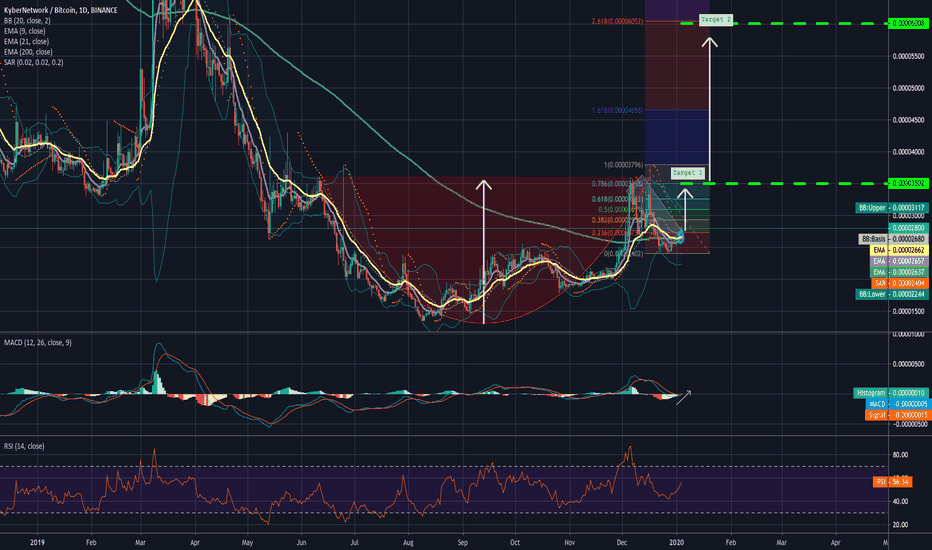Click the RSI value label on axis

(892, 482)
